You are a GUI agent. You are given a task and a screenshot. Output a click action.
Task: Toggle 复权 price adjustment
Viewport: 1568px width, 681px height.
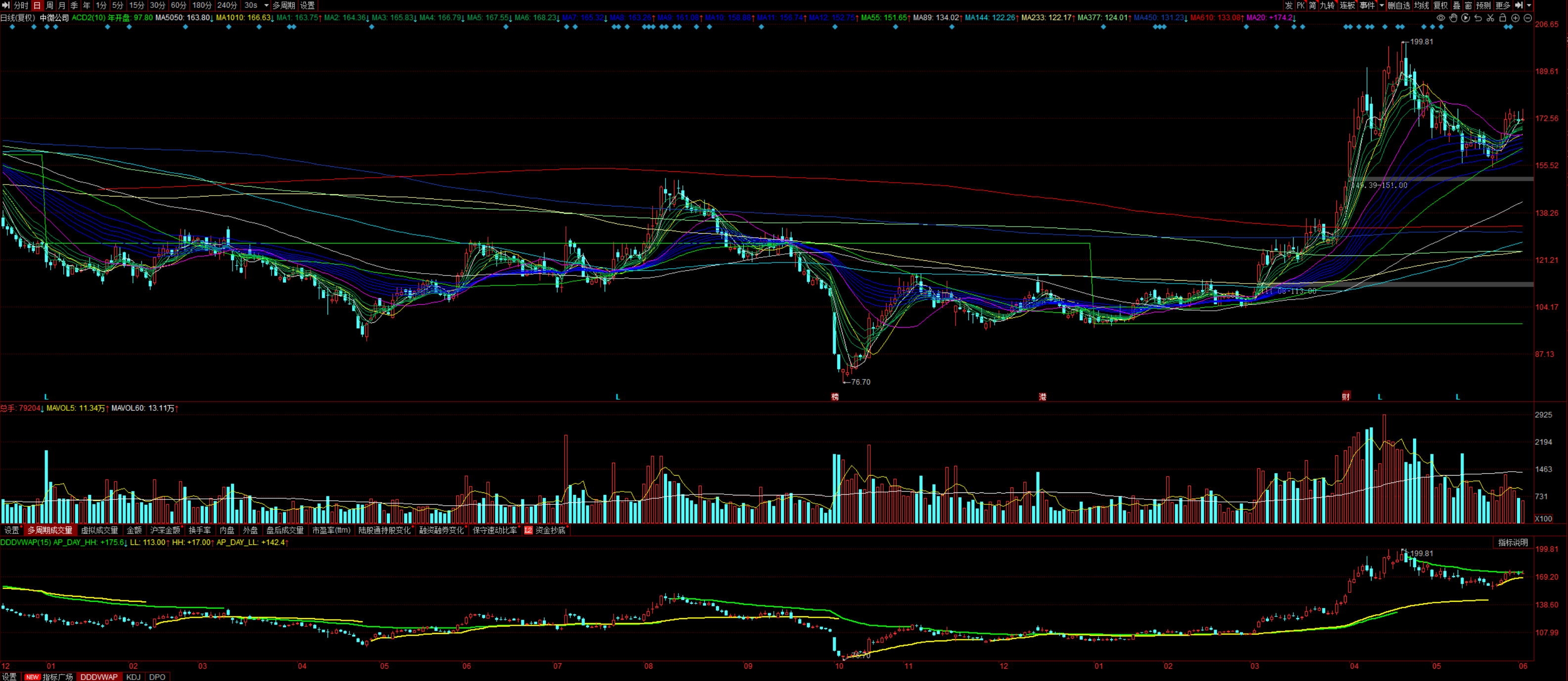1440,5
